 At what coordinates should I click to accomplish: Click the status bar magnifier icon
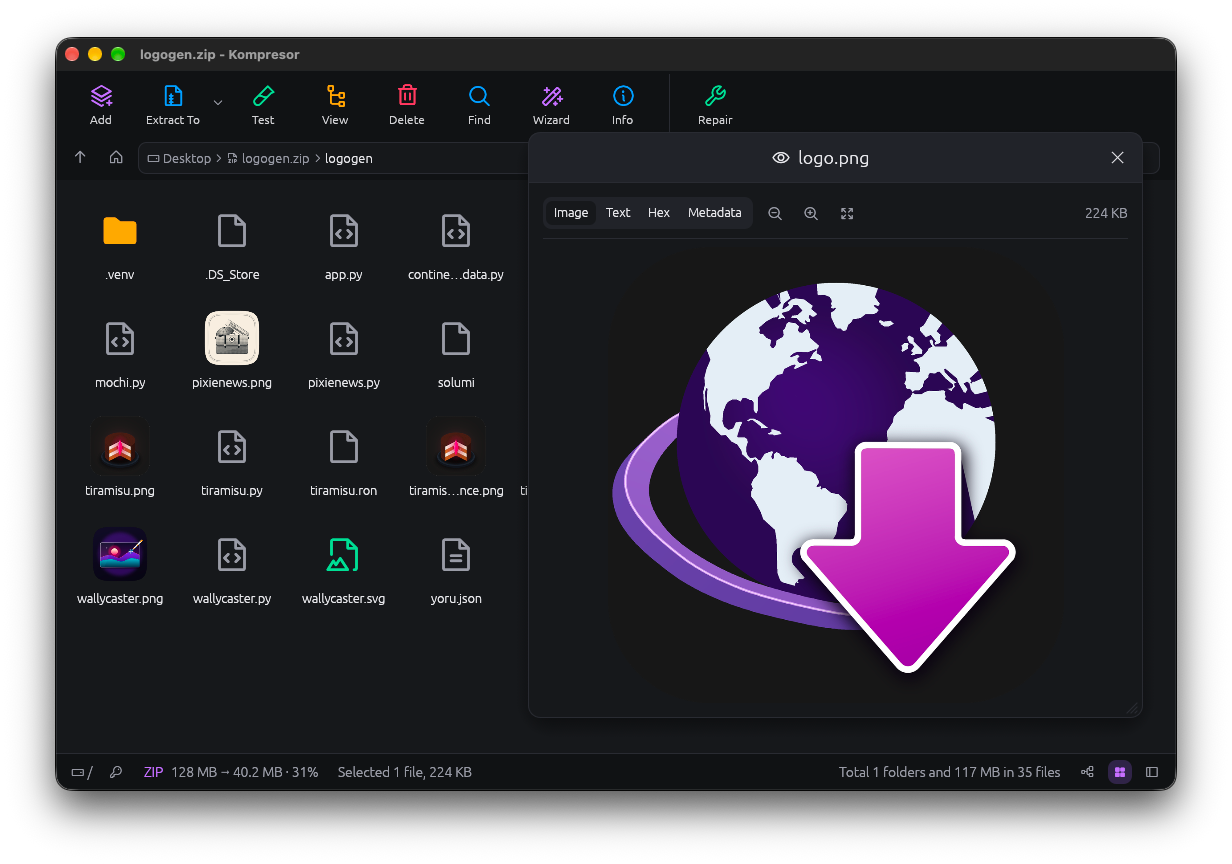pos(116,772)
